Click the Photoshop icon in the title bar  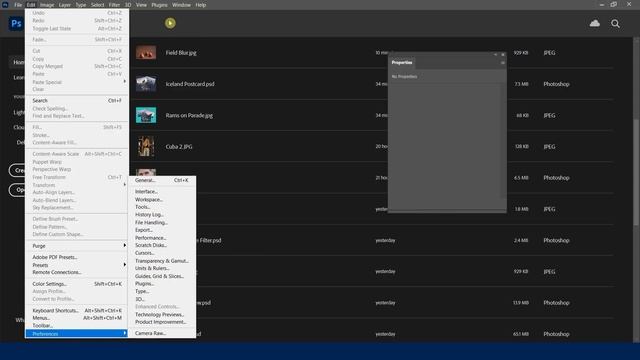[x=5, y=5]
